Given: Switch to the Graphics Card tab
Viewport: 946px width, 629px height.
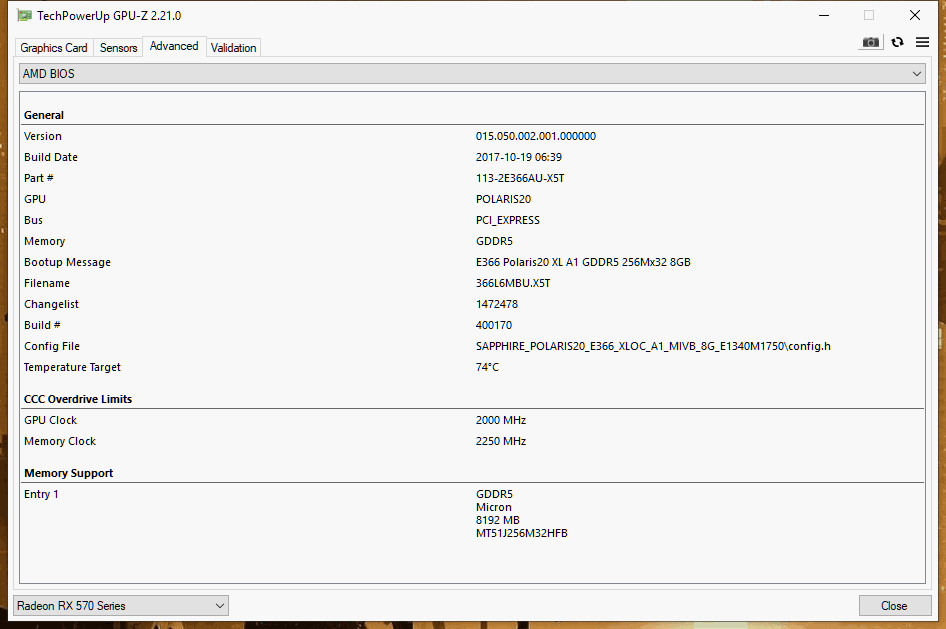Looking at the screenshot, I should (54, 48).
